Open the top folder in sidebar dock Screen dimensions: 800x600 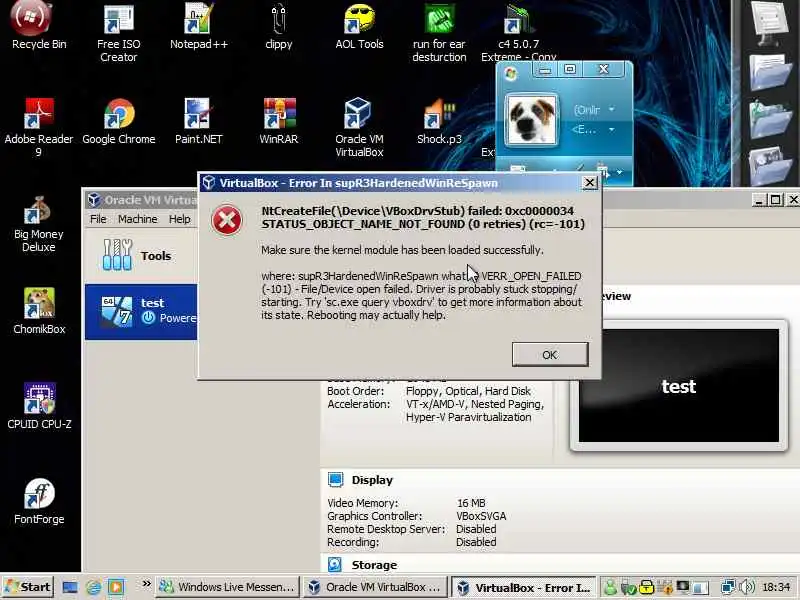[770, 73]
